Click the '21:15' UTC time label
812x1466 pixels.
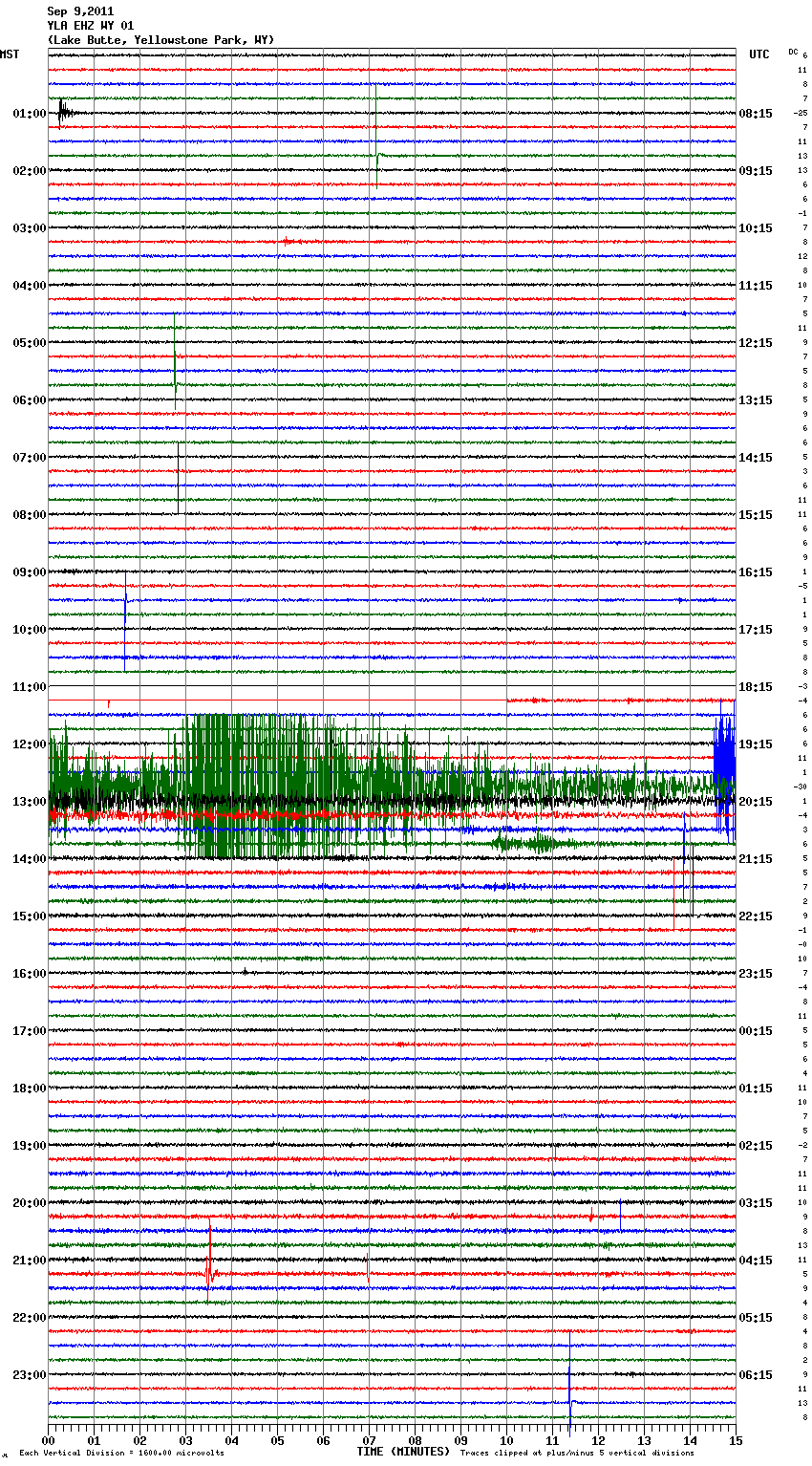click(x=756, y=859)
